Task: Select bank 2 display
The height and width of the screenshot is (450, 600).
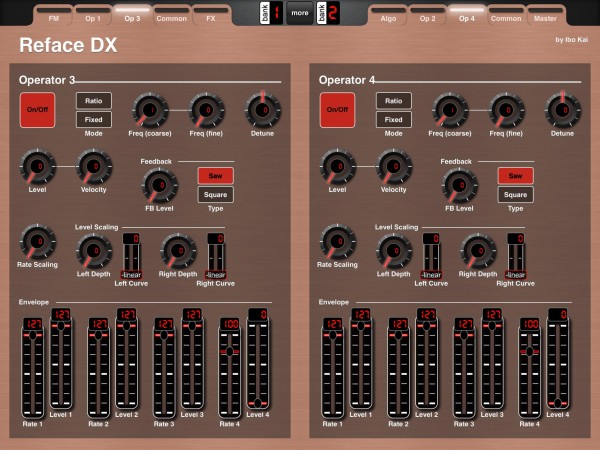Action: pos(328,13)
